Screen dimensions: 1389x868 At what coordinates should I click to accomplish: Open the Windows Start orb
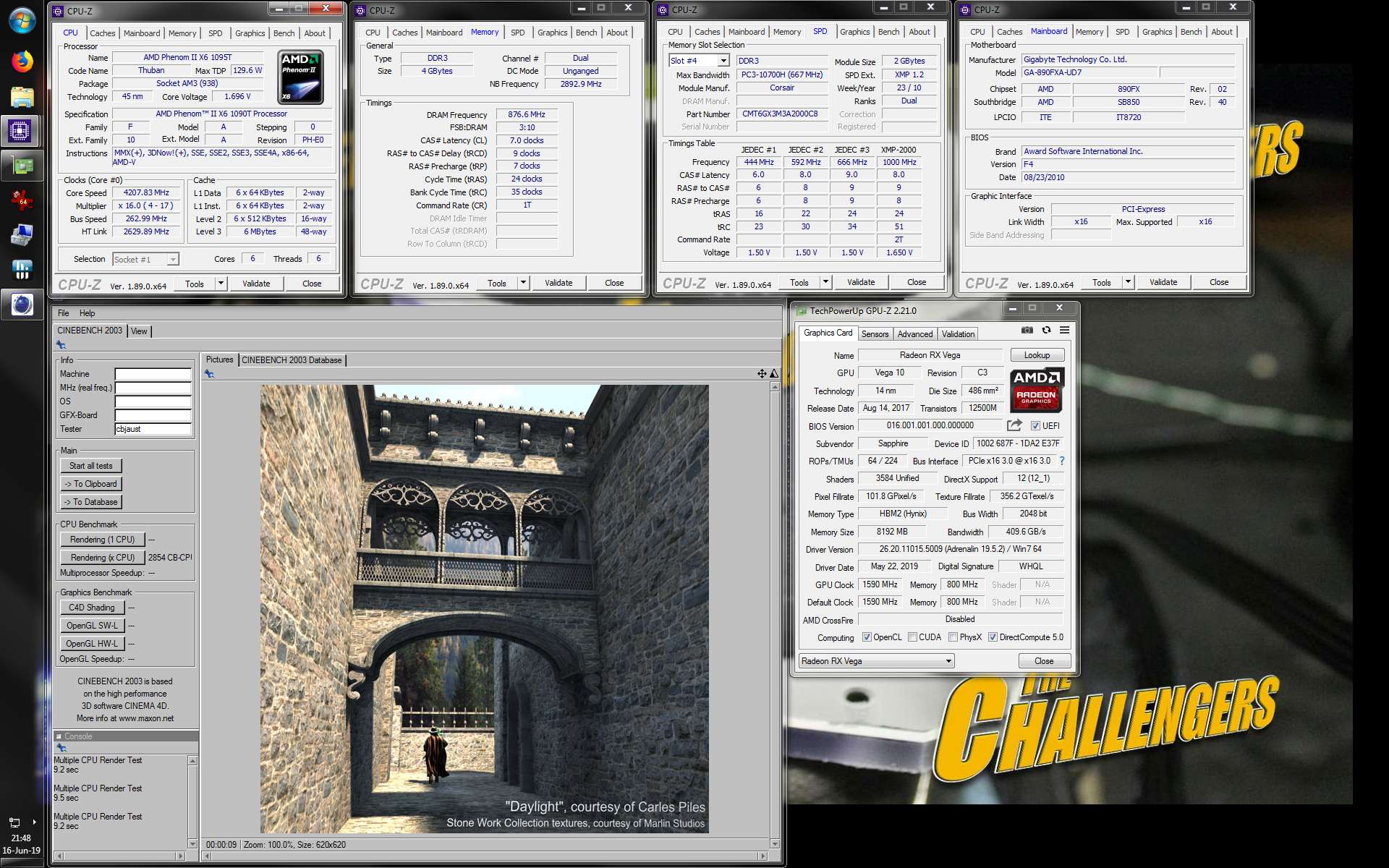pyautogui.click(x=22, y=20)
